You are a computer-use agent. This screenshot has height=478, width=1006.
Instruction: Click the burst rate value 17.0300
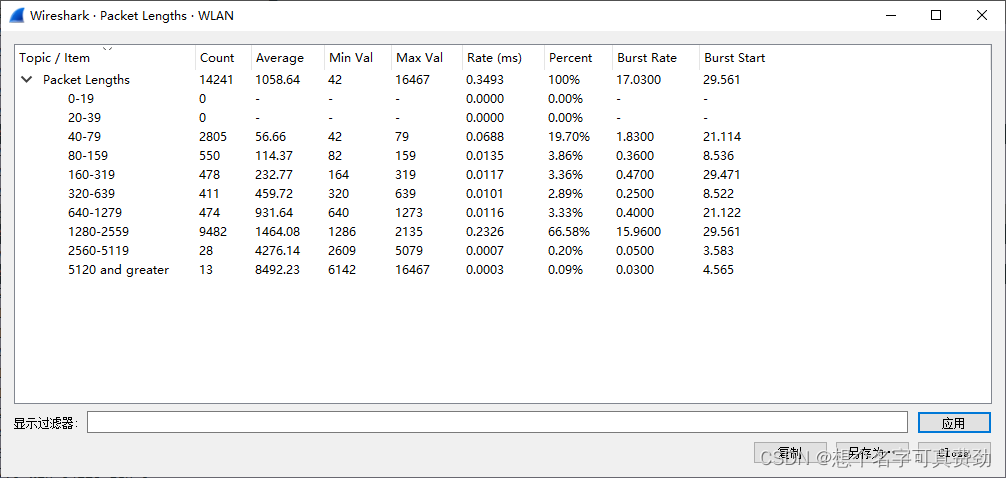click(x=638, y=80)
